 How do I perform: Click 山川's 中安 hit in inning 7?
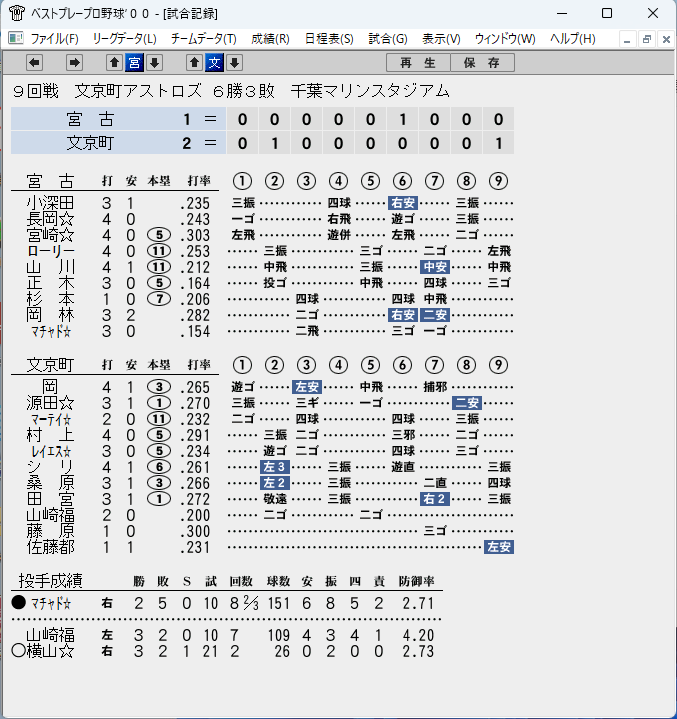coord(435,267)
